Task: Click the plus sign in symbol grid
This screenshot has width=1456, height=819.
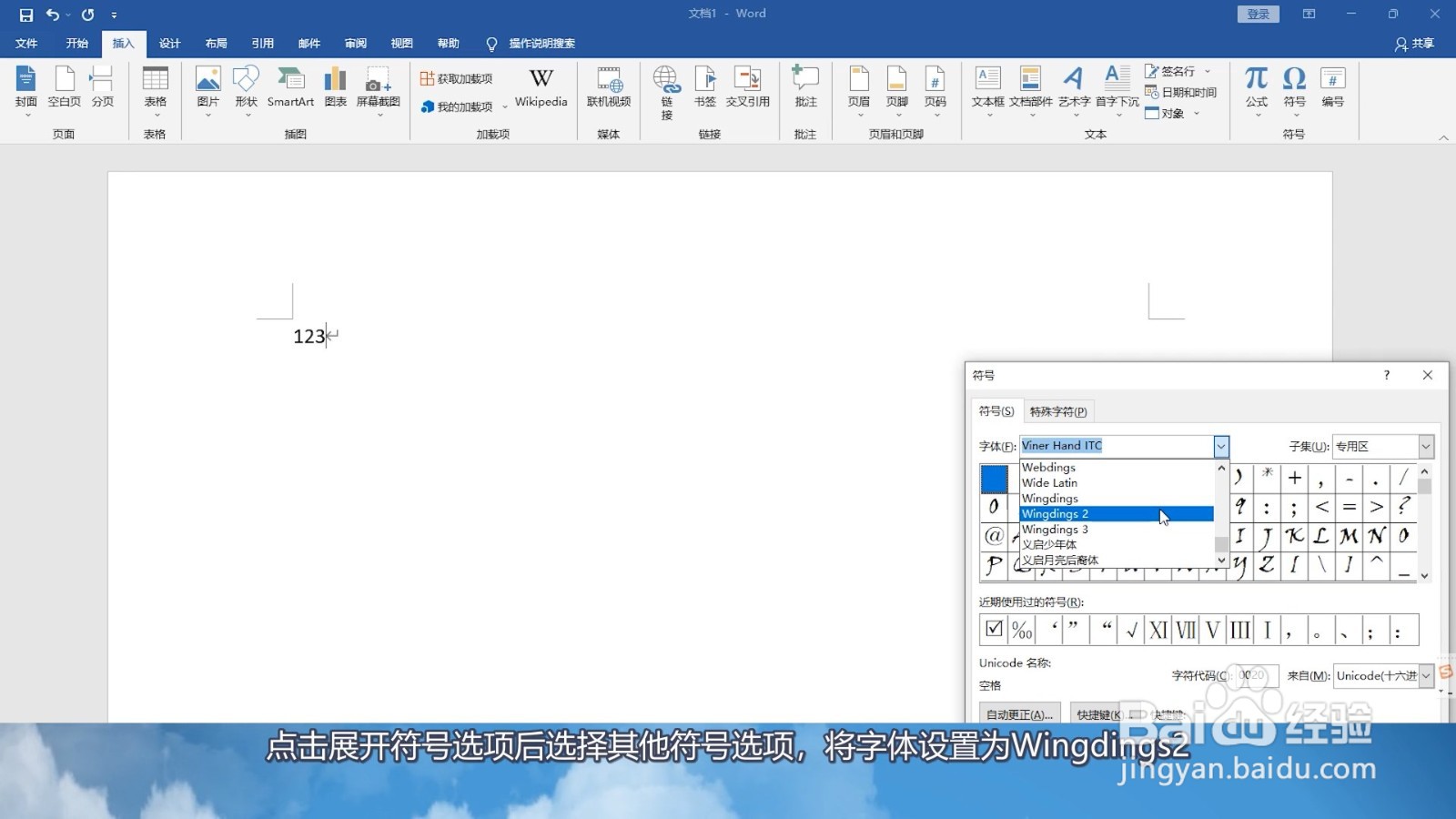Action: click(1294, 478)
